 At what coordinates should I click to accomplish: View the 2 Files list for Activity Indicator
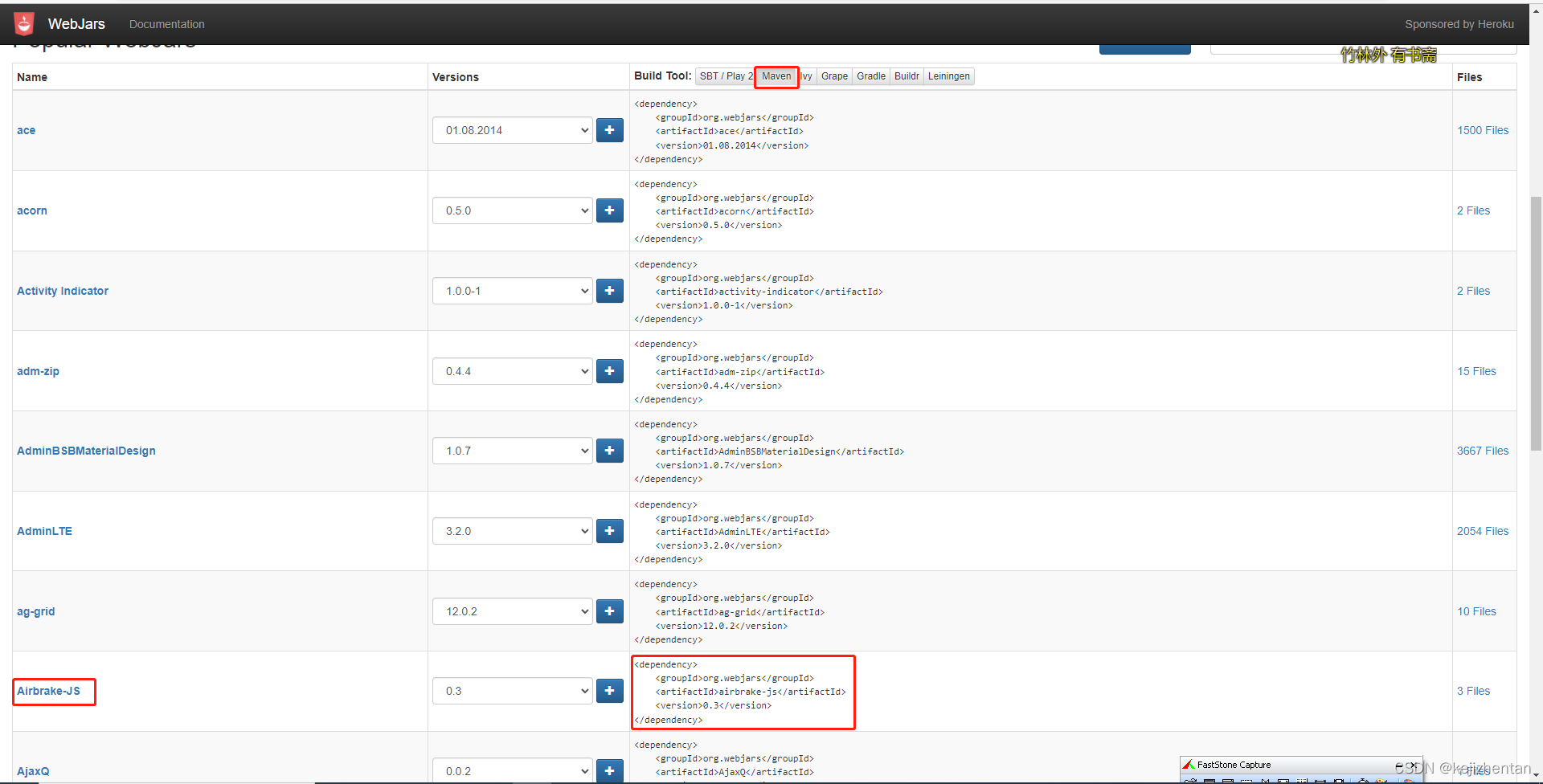point(1473,291)
